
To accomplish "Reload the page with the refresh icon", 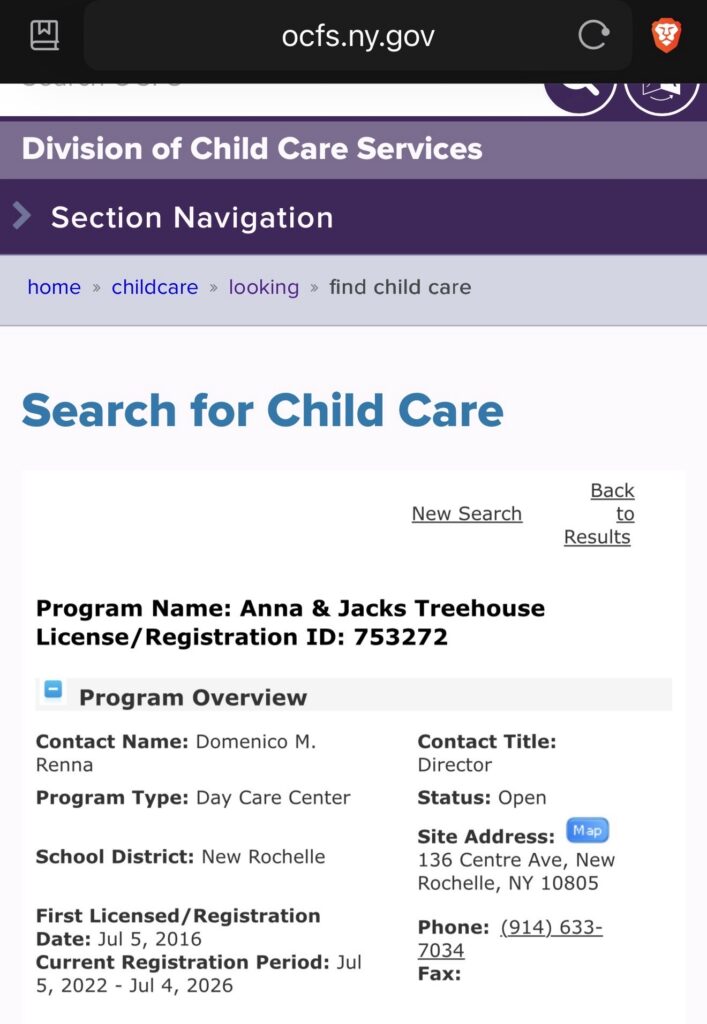I will pos(593,37).
